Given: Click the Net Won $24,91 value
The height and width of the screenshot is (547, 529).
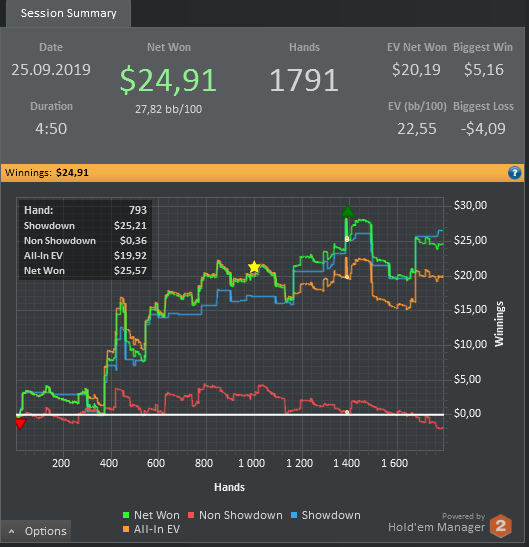Looking at the screenshot, I should 168,80.
